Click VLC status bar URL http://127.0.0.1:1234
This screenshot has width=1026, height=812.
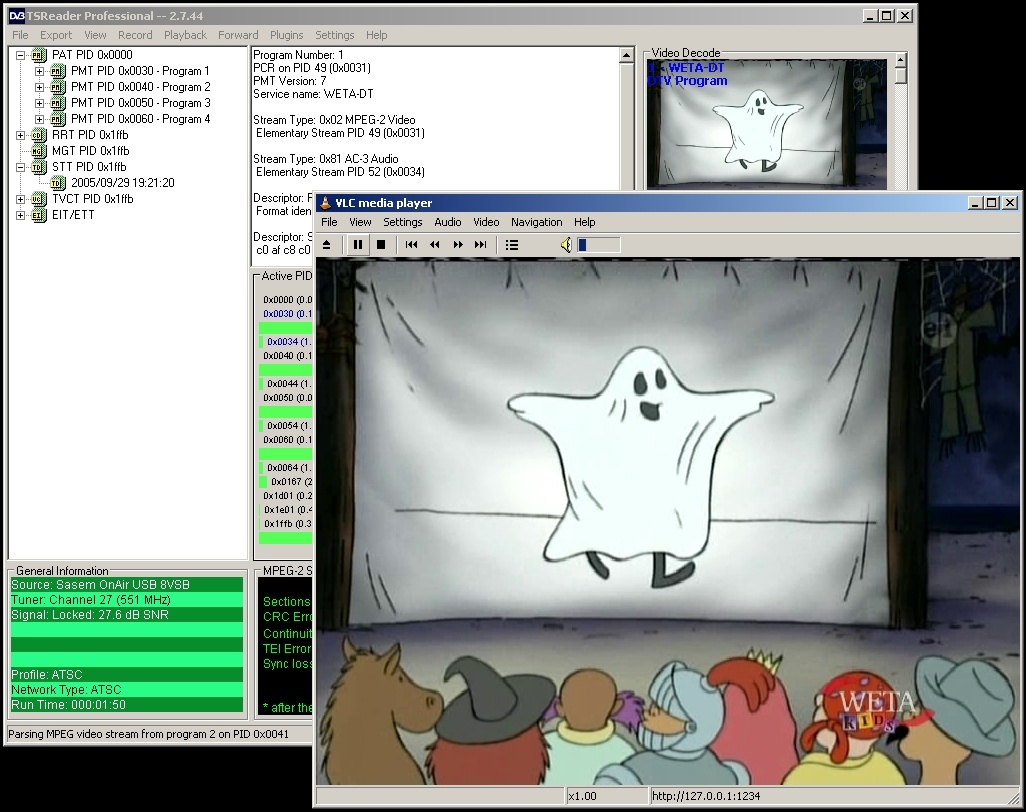pyautogui.click(x=706, y=796)
